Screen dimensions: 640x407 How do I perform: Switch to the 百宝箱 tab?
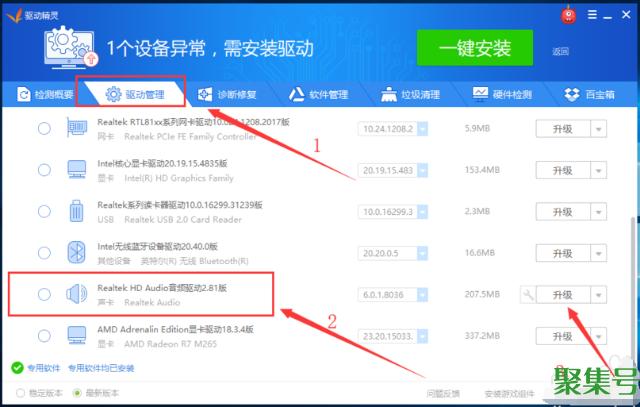pyautogui.click(x=589, y=95)
